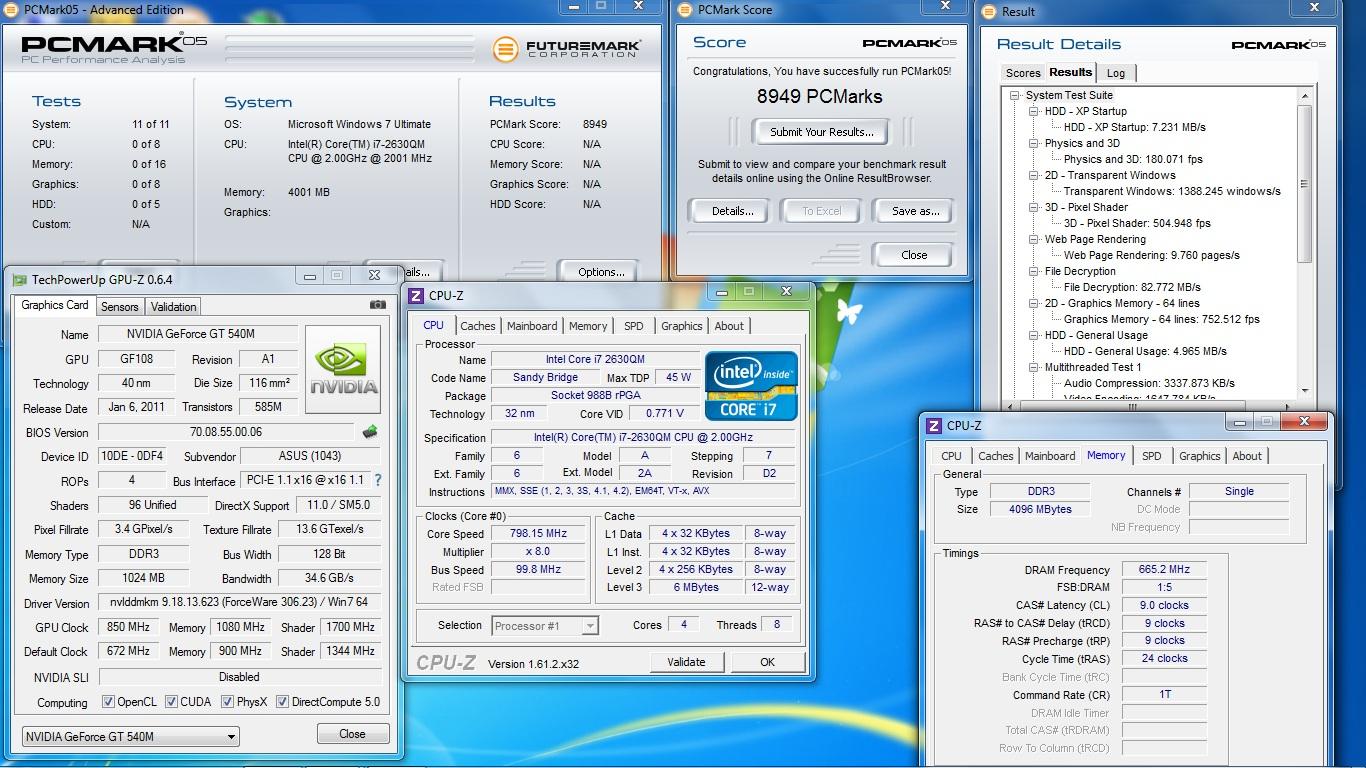1366x768 pixels.
Task: Select Audio Compression result row
Action: (1149, 383)
